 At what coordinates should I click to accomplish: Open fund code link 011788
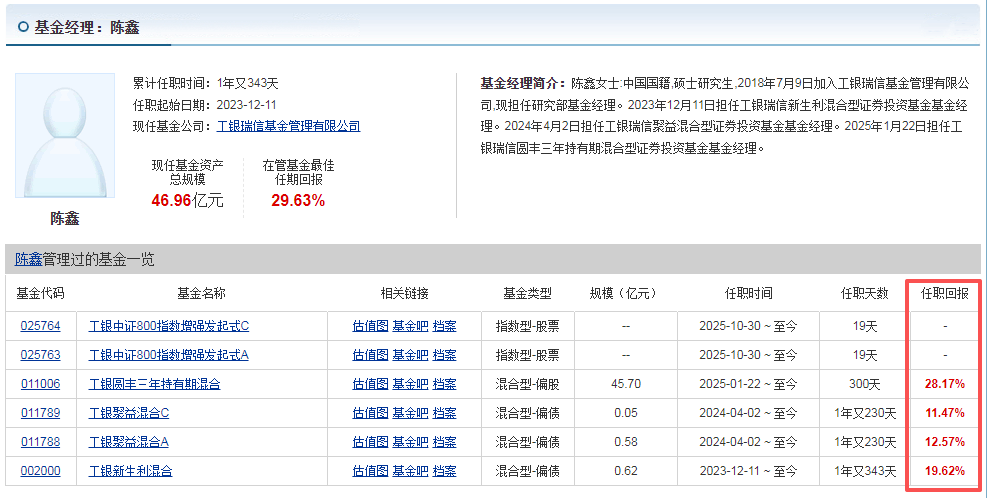pos(40,442)
